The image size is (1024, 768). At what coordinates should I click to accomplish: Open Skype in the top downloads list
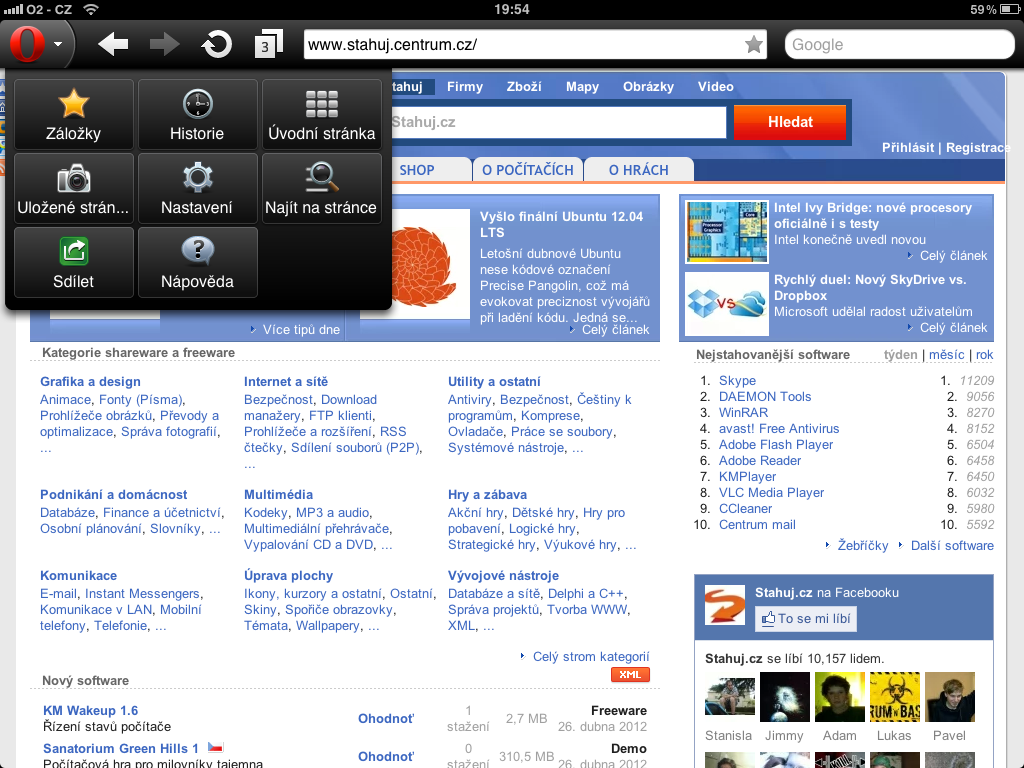click(x=737, y=381)
